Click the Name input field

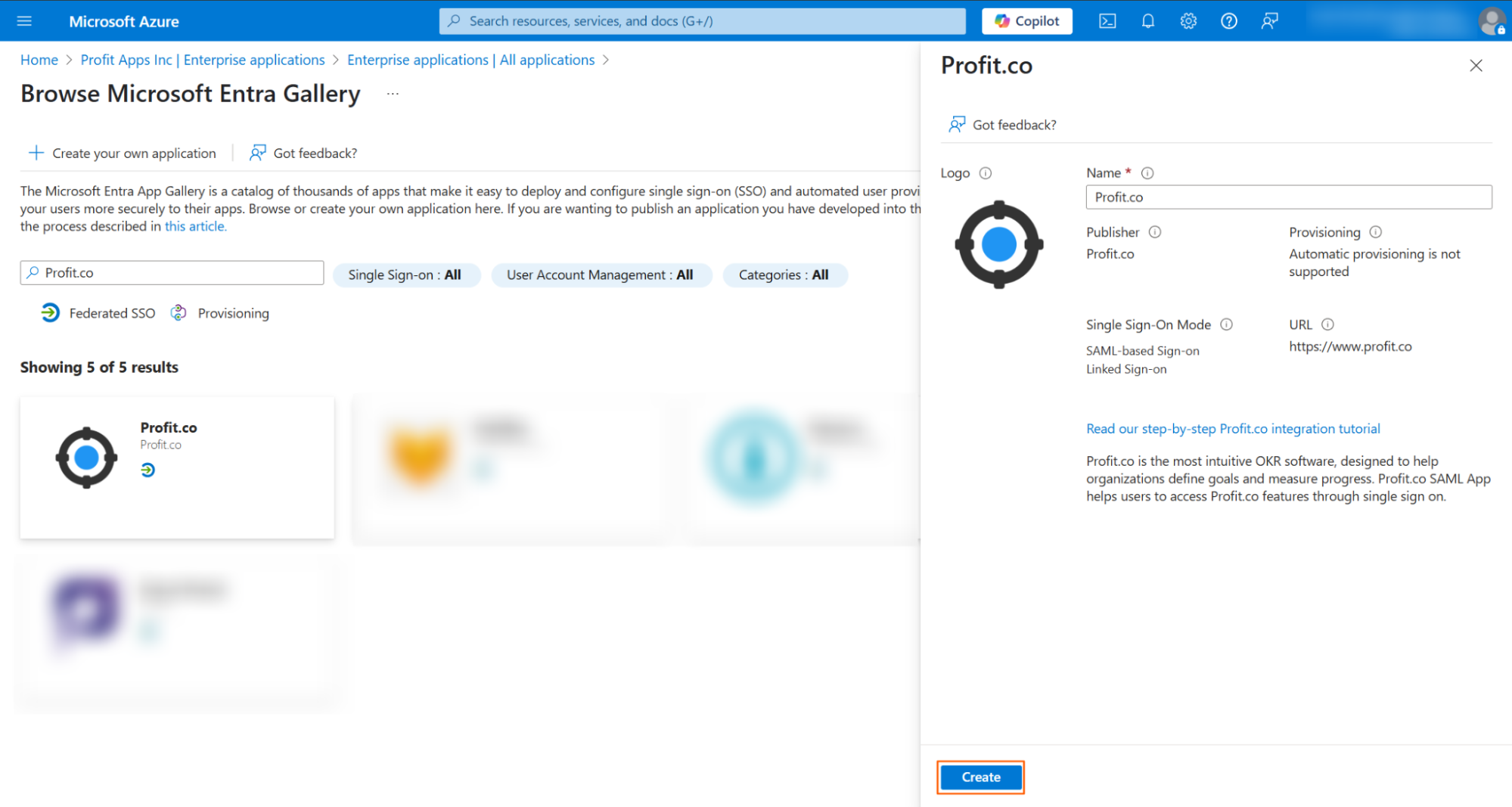click(1288, 197)
